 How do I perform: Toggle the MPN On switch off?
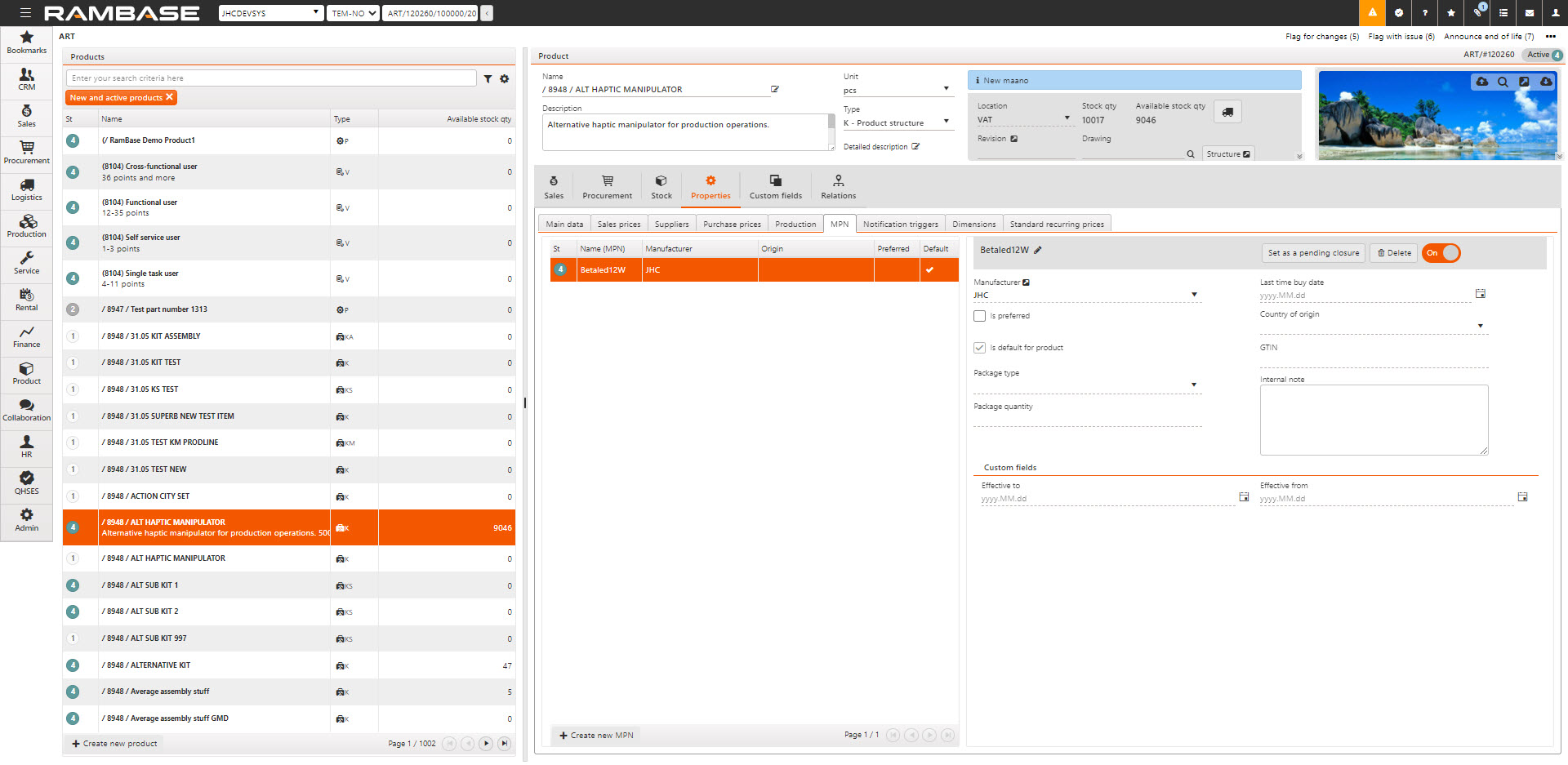tap(1441, 253)
